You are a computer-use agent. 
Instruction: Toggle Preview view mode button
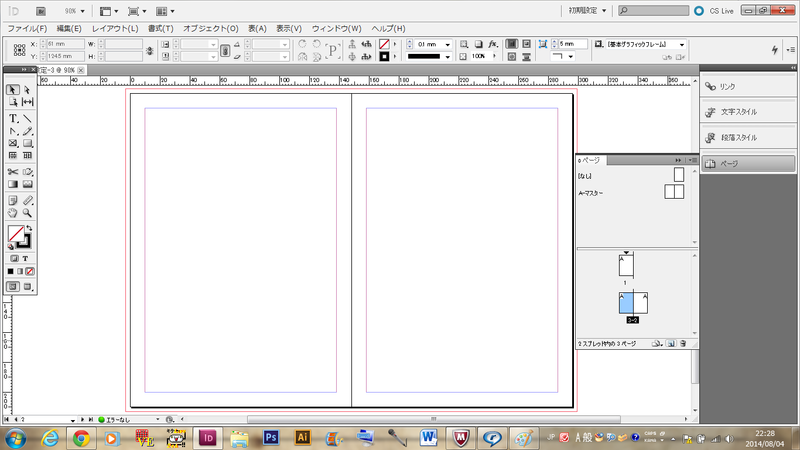tap(28, 287)
